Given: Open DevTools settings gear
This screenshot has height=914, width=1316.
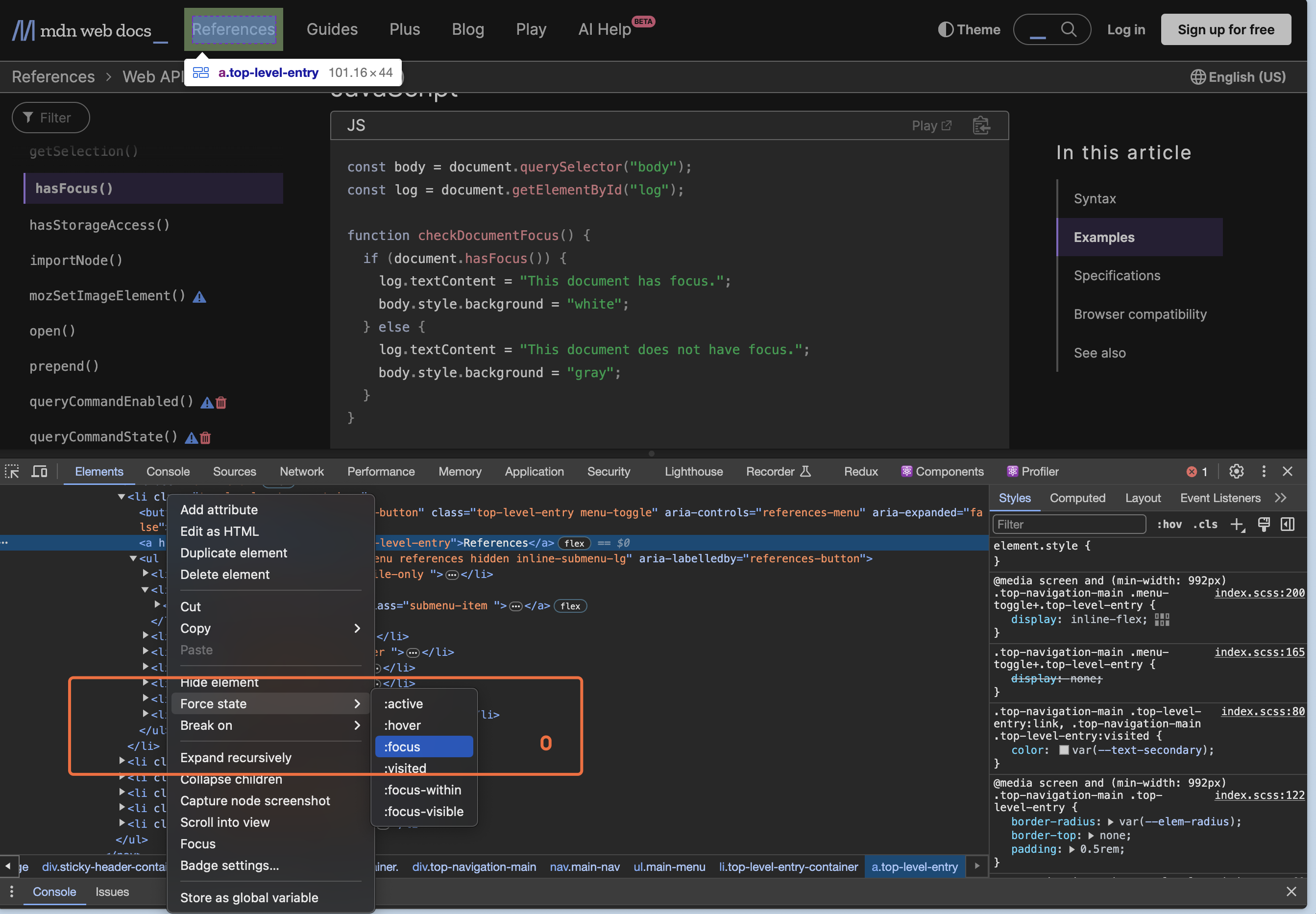Looking at the screenshot, I should (1236, 471).
